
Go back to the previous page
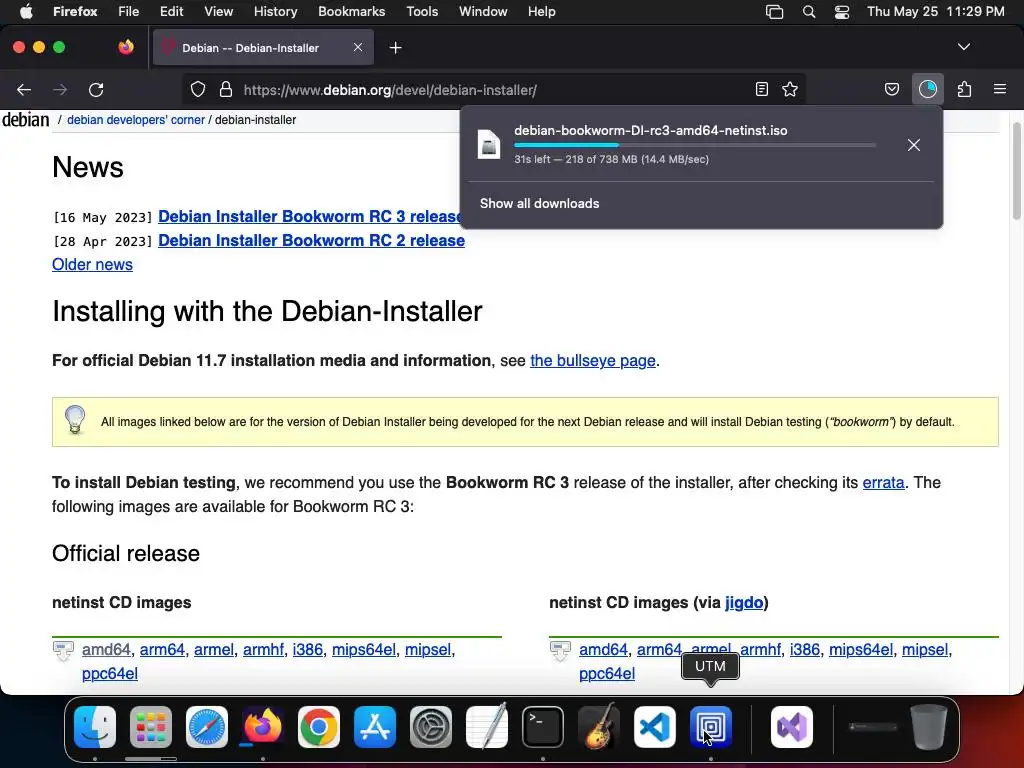(x=24, y=89)
